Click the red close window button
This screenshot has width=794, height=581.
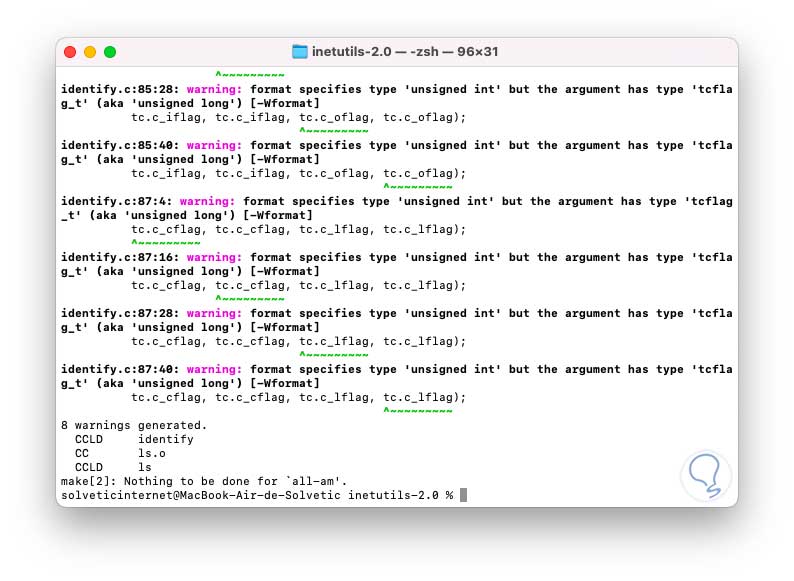click(x=70, y=52)
